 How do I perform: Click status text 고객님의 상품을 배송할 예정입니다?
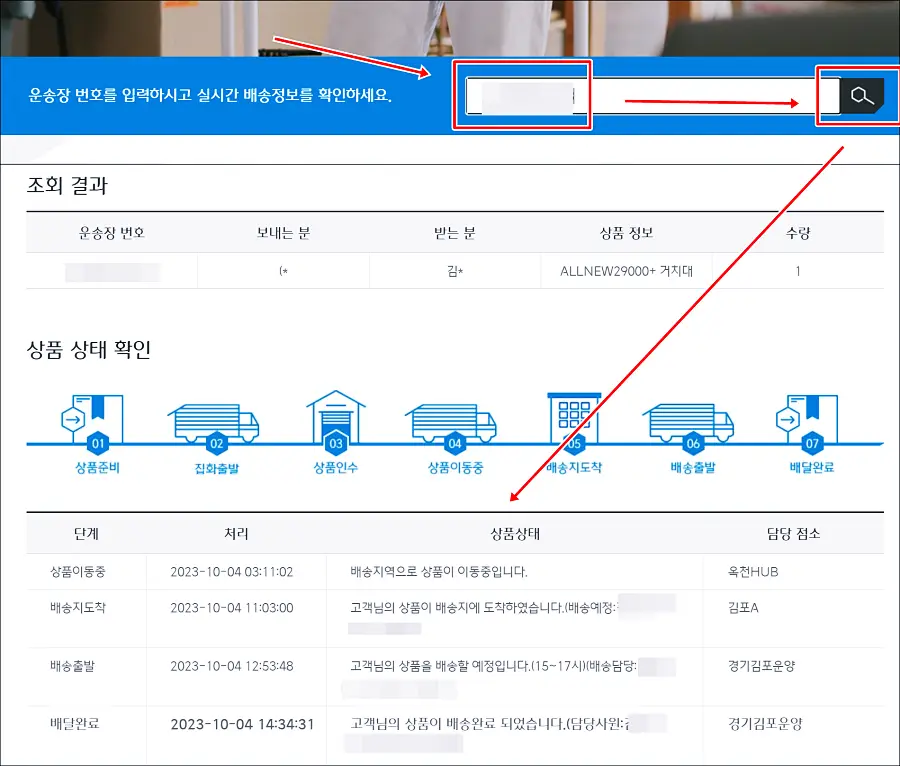point(440,666)
